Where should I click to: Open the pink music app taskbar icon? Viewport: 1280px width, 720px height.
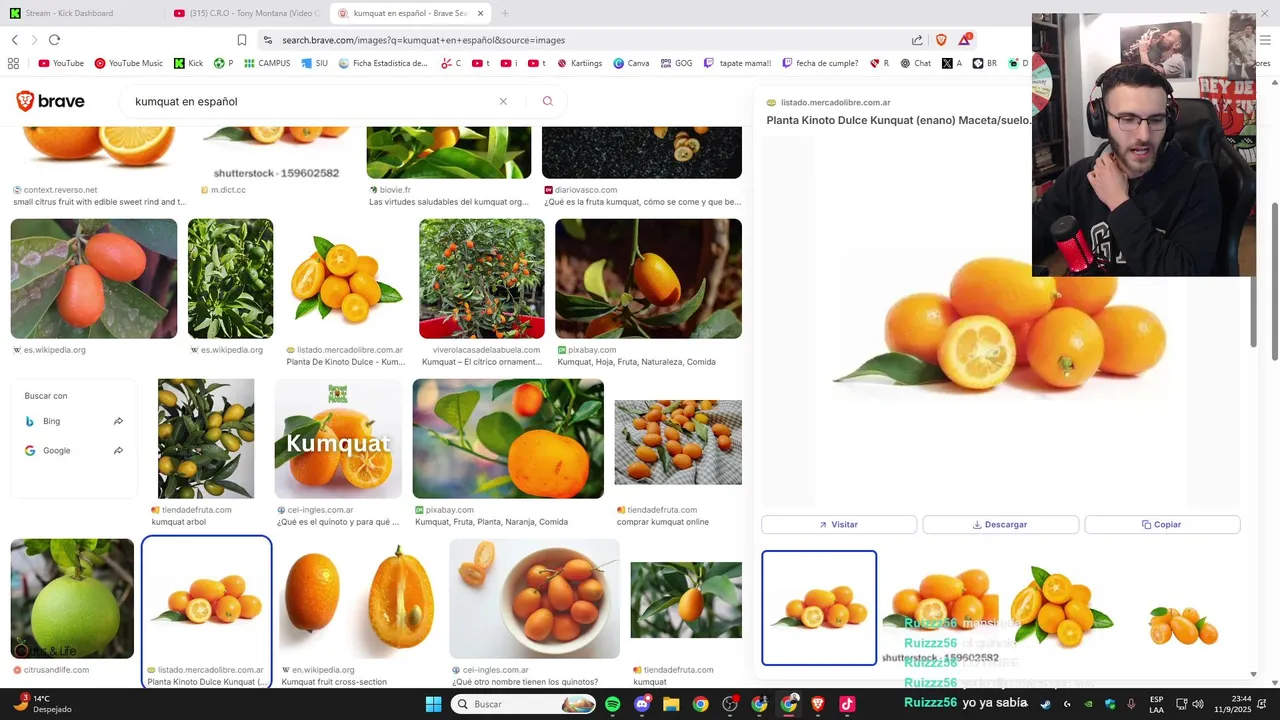[x=847, y=704]
